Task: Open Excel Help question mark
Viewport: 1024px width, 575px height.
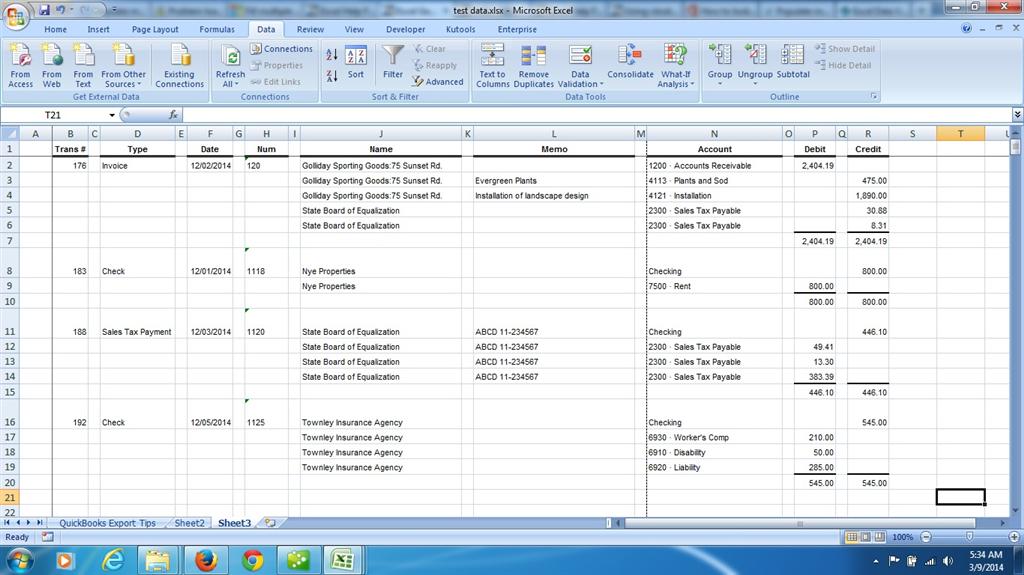Action: coord(967,29)
